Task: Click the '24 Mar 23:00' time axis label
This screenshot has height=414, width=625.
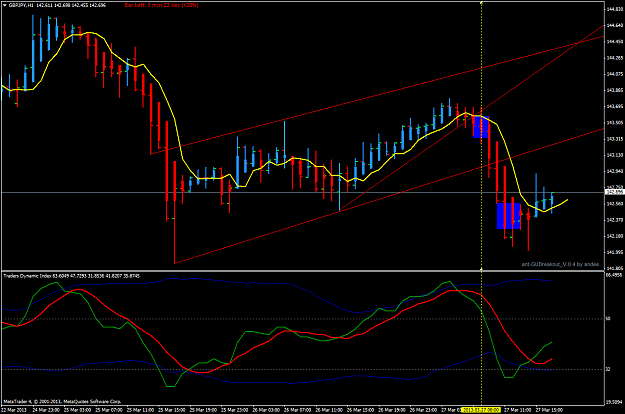Action: (x=46, y=410)
